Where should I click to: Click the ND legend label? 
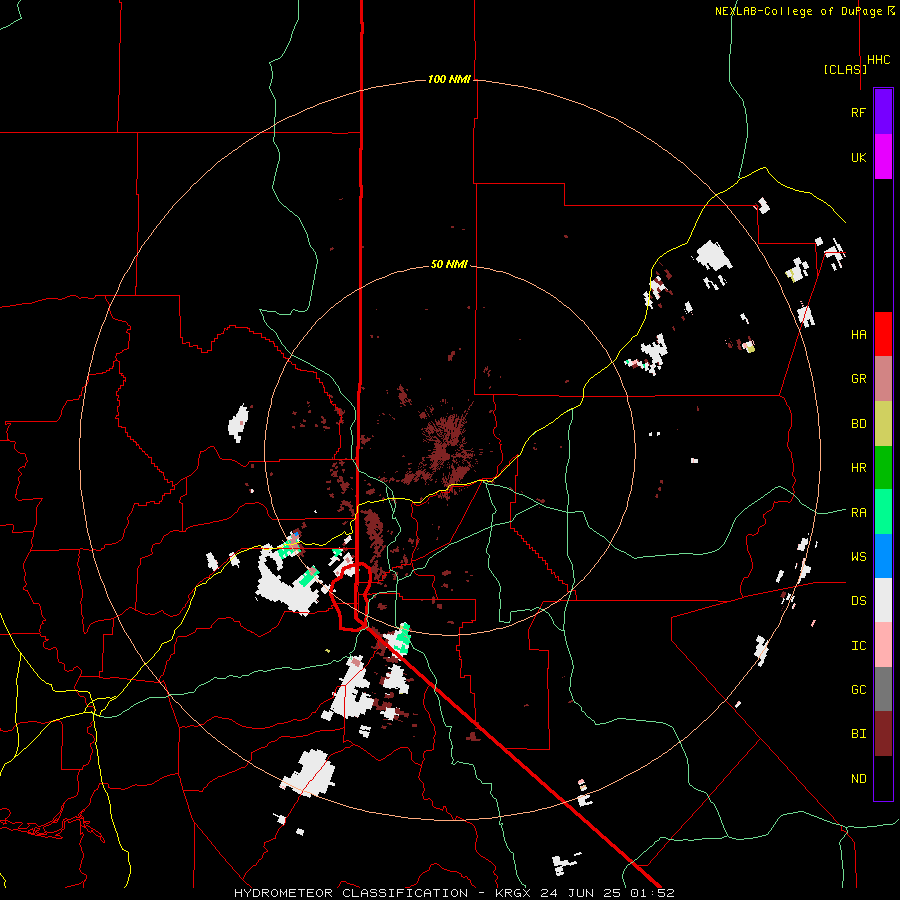[858, 778]
